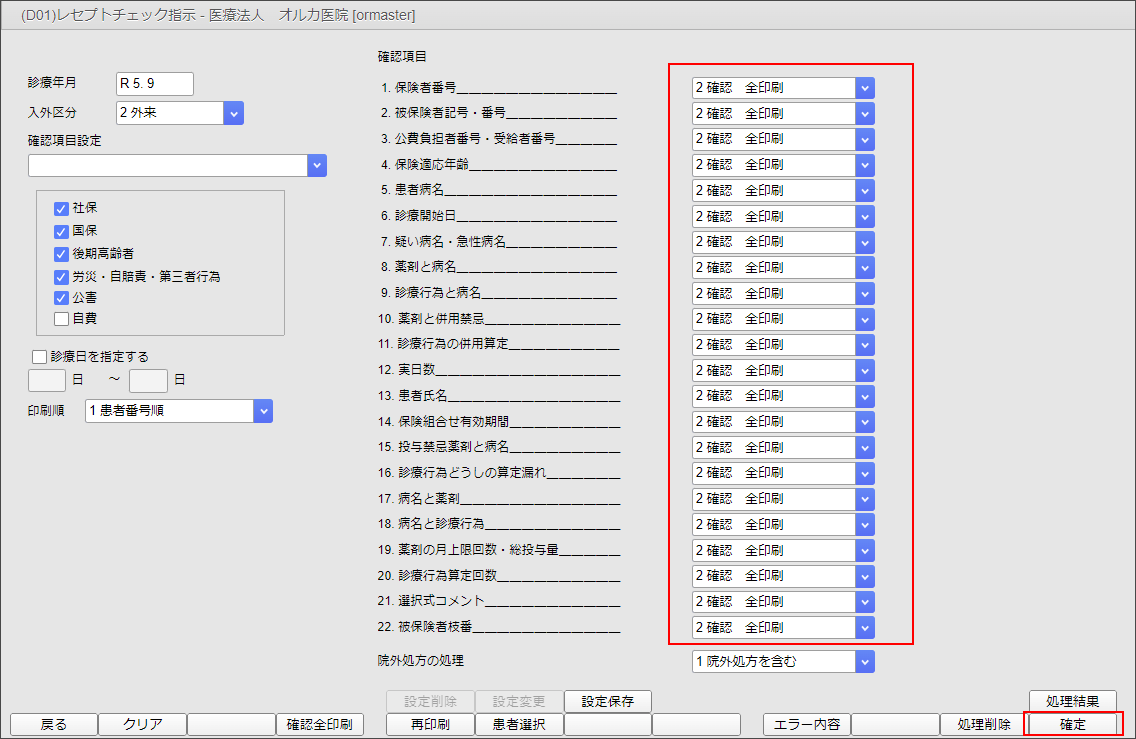Click the 設定保存 button

point(608,702)
